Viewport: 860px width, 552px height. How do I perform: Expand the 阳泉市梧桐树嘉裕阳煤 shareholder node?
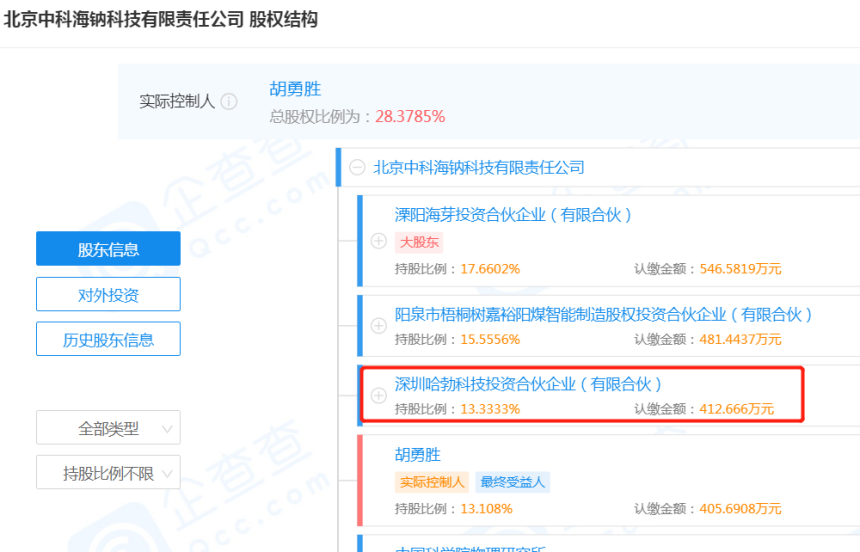[378, 325]
